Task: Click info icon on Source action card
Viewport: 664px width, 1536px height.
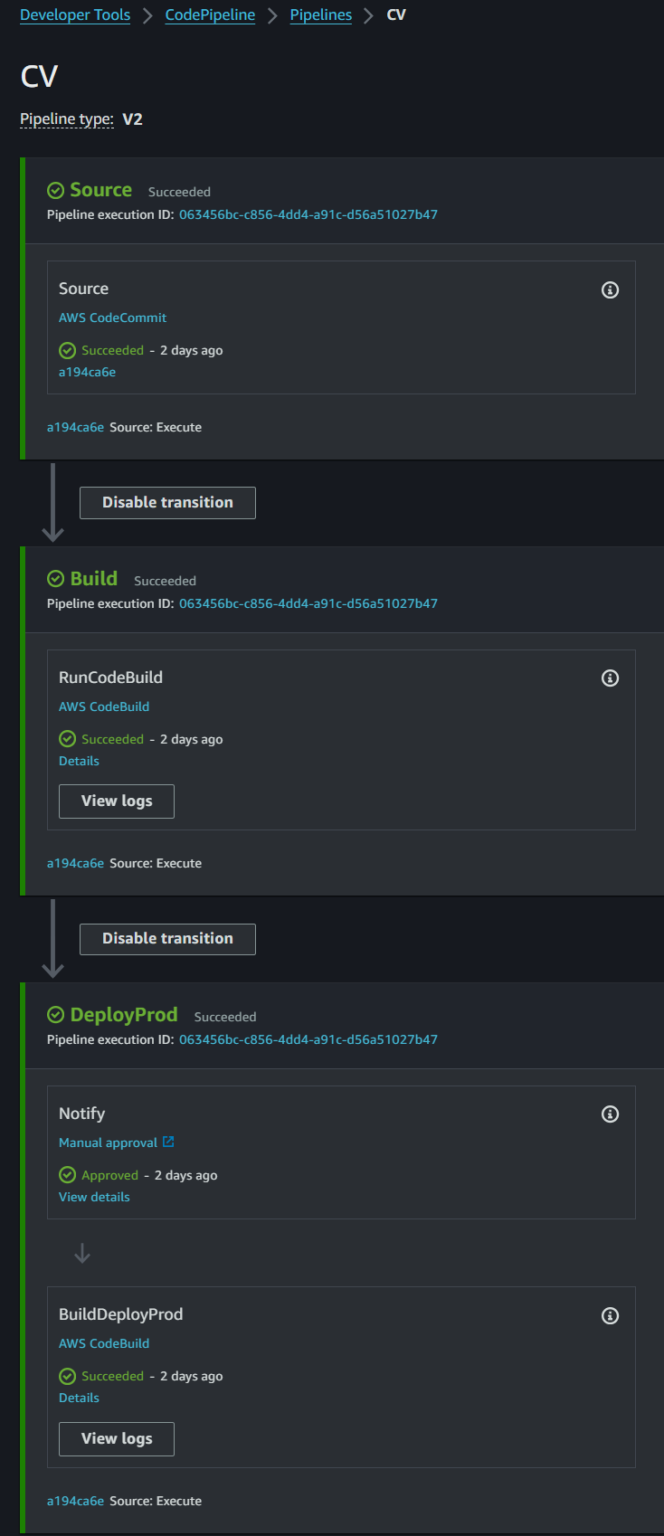Action: pos(610,290)
